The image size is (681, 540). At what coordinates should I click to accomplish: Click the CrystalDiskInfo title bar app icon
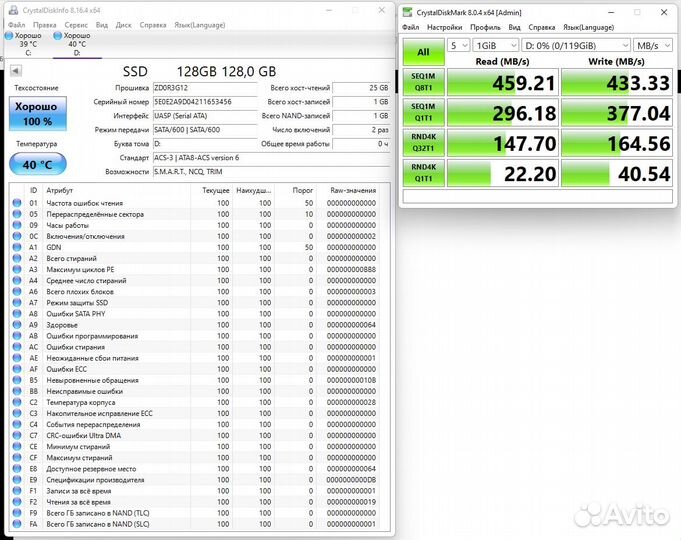[x=13, y=10]
